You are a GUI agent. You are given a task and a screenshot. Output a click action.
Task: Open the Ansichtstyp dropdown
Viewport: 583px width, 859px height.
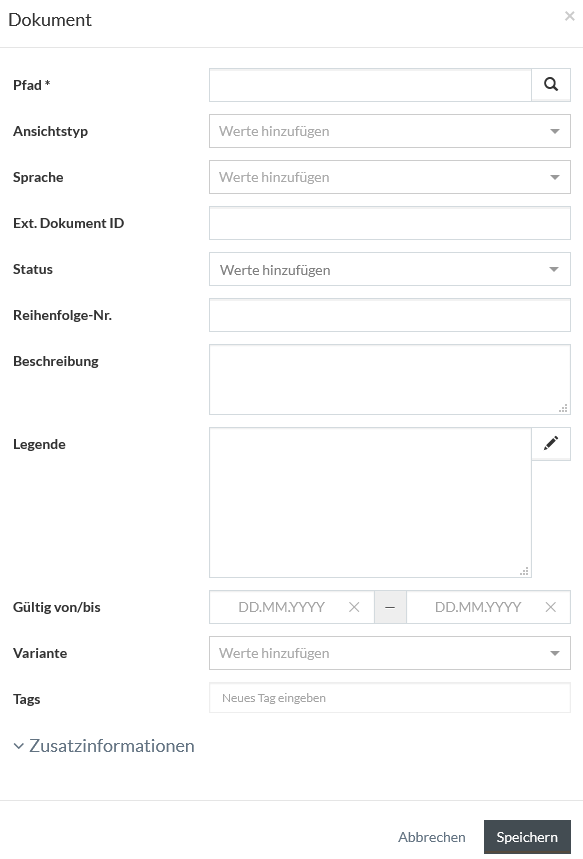point(390,131)
